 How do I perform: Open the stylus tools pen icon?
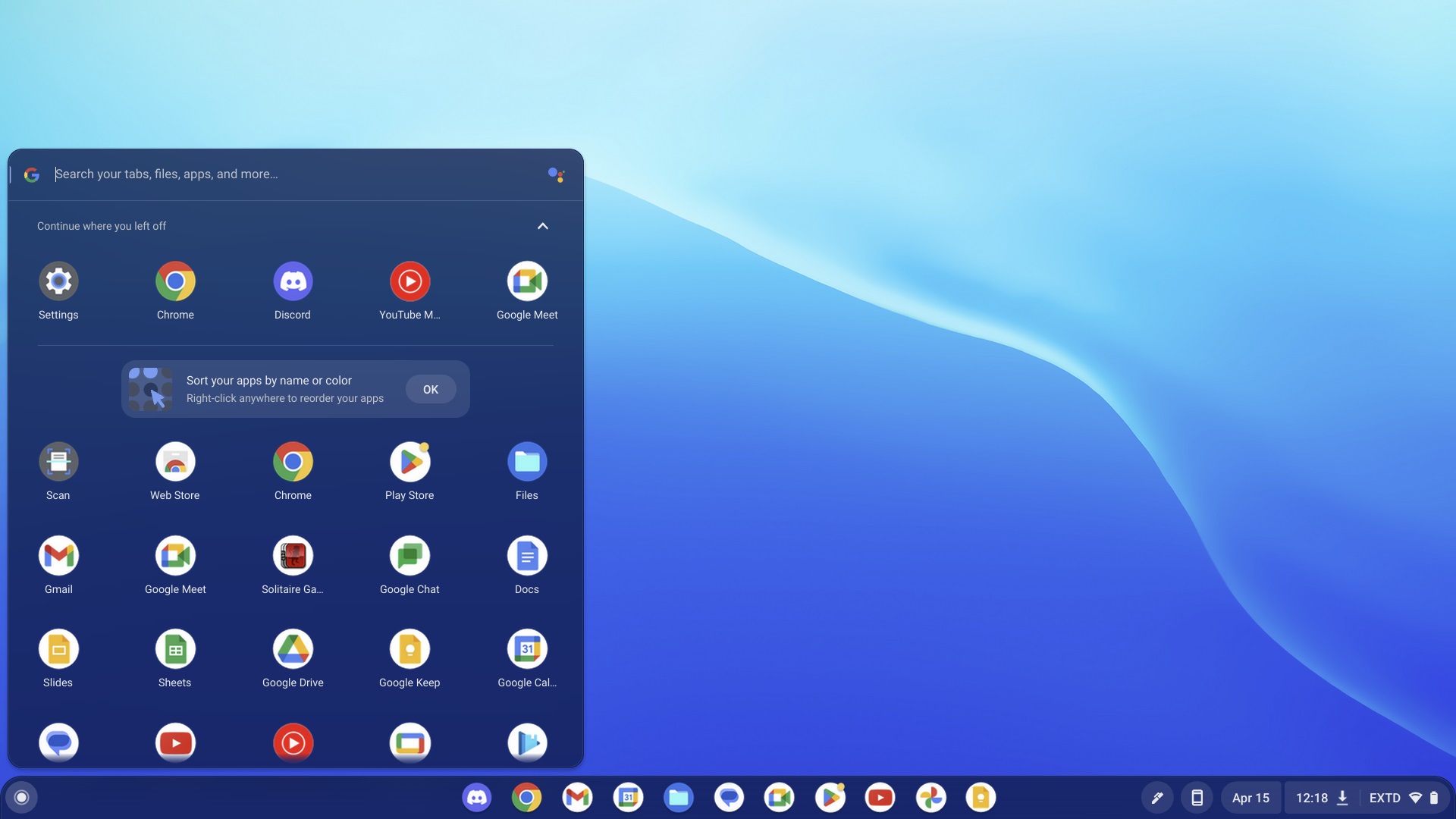coord(1157,798)
